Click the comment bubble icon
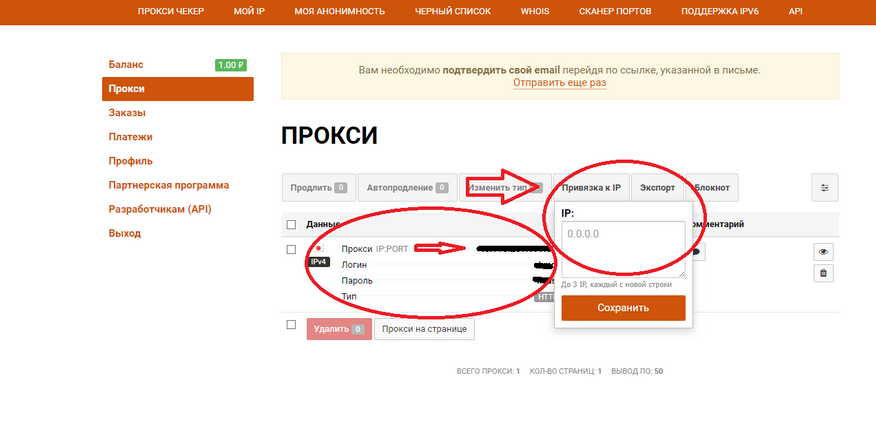Screen dimensions: 876x425 coord(698,252)
